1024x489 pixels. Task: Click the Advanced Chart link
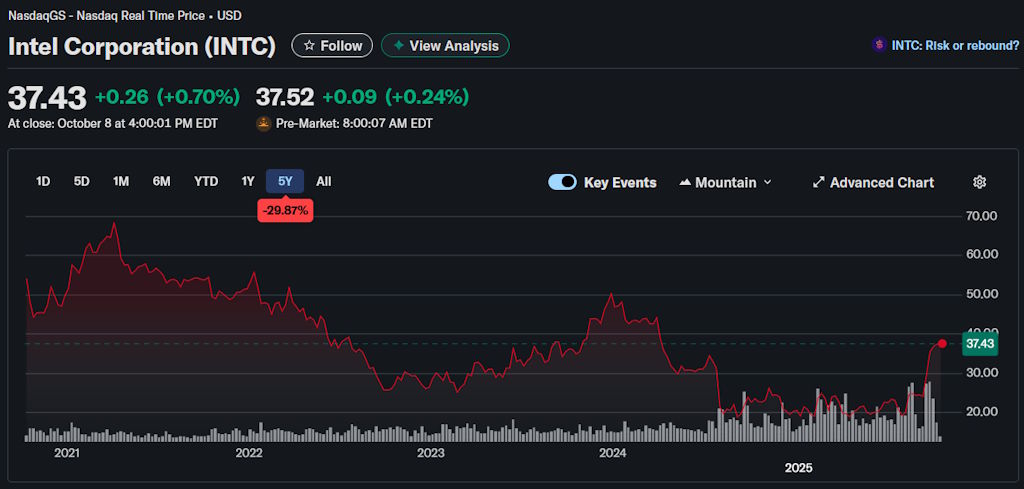pos(881,182)
